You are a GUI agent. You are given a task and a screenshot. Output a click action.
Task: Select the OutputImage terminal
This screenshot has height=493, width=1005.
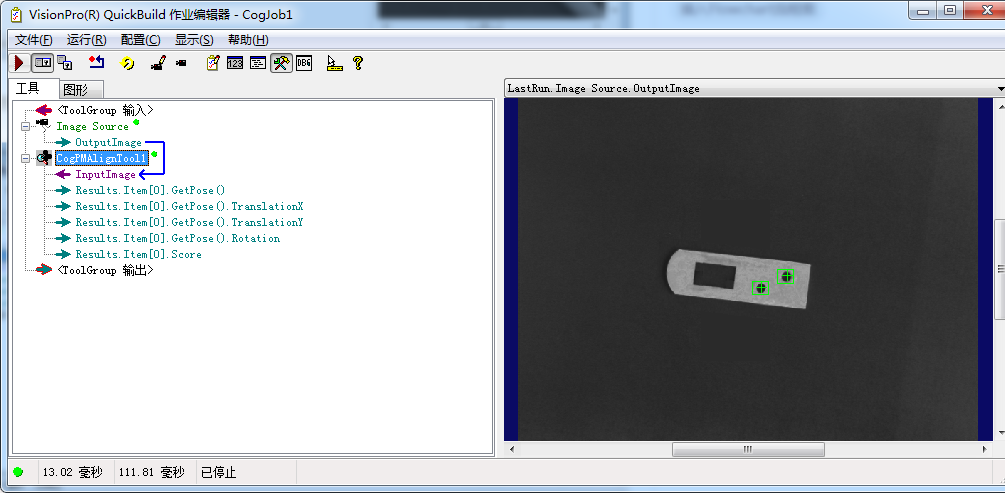coord(108,142)
